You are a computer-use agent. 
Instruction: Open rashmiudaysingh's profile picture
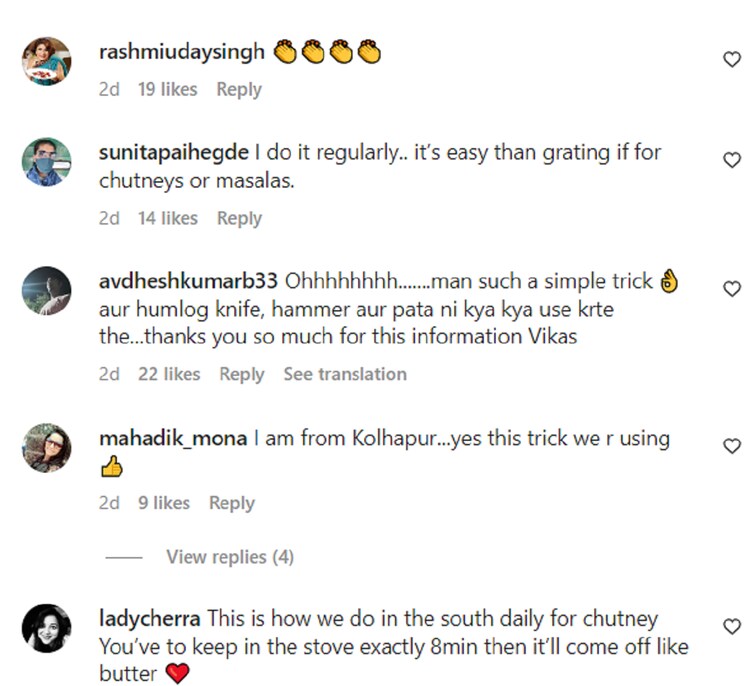click(47, 62)
